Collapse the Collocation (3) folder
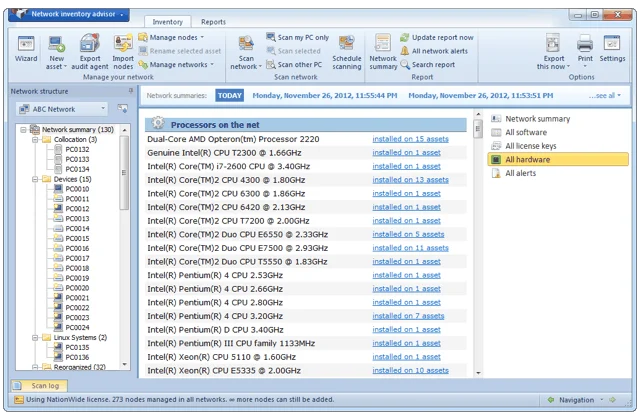The height and width of the screenshot is (420, 640). pyautogui.click(x=35, y=140)
